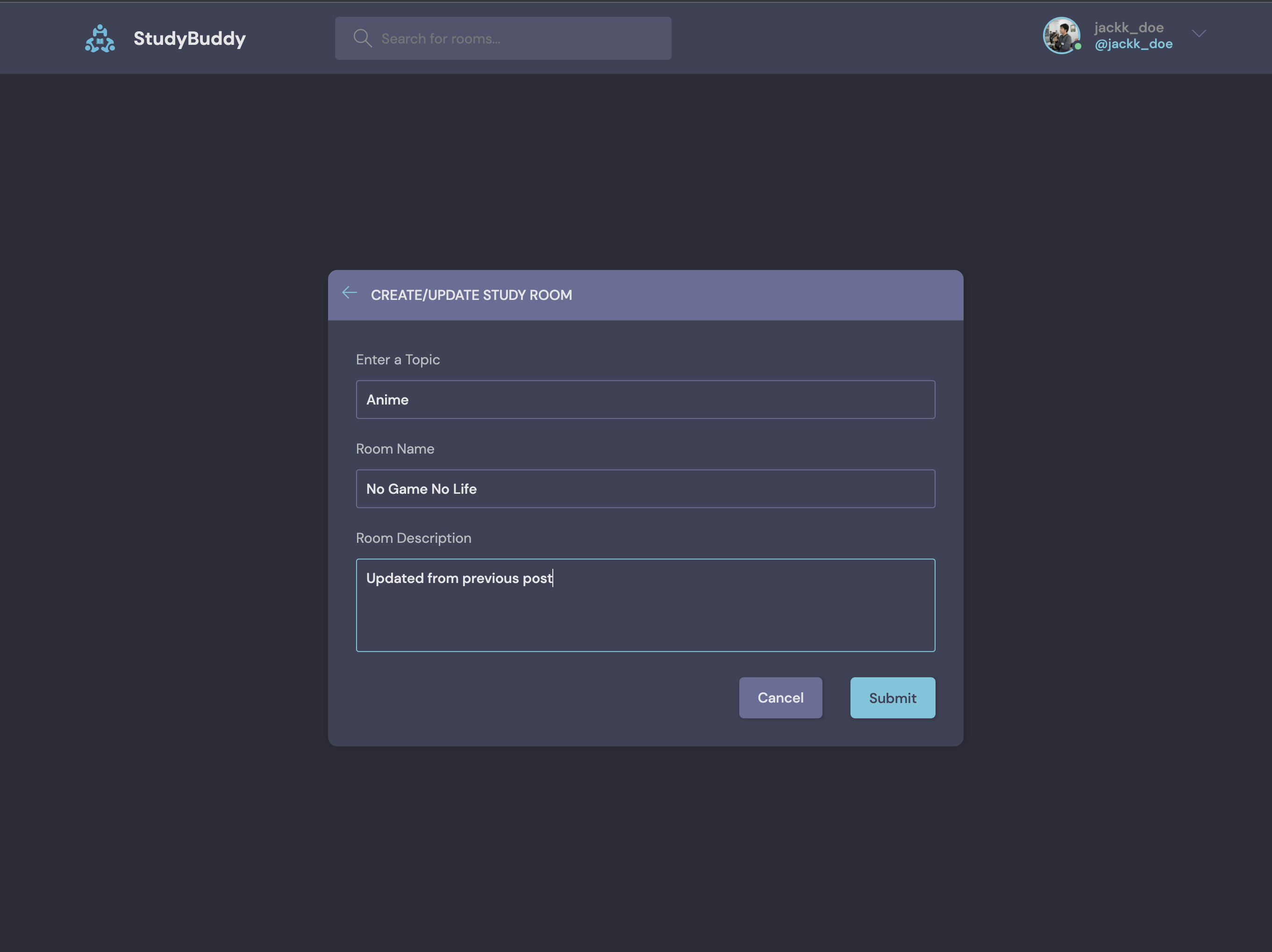Image resolution: width=1272 pixels, height=952 pixels.
Task: Focus the No Game No Life field
Action: (644, 489)
